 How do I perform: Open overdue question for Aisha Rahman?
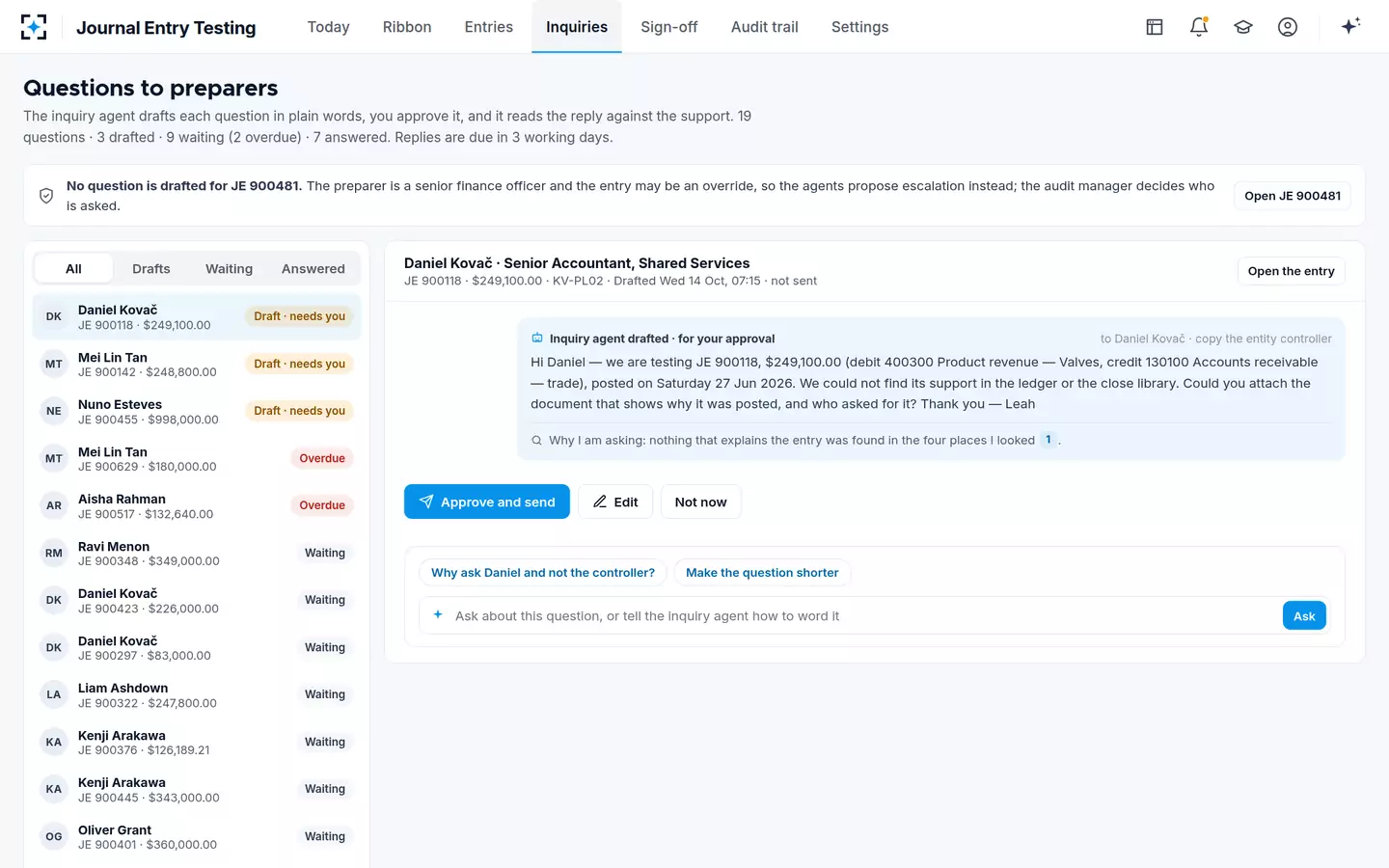coord(197,505)
